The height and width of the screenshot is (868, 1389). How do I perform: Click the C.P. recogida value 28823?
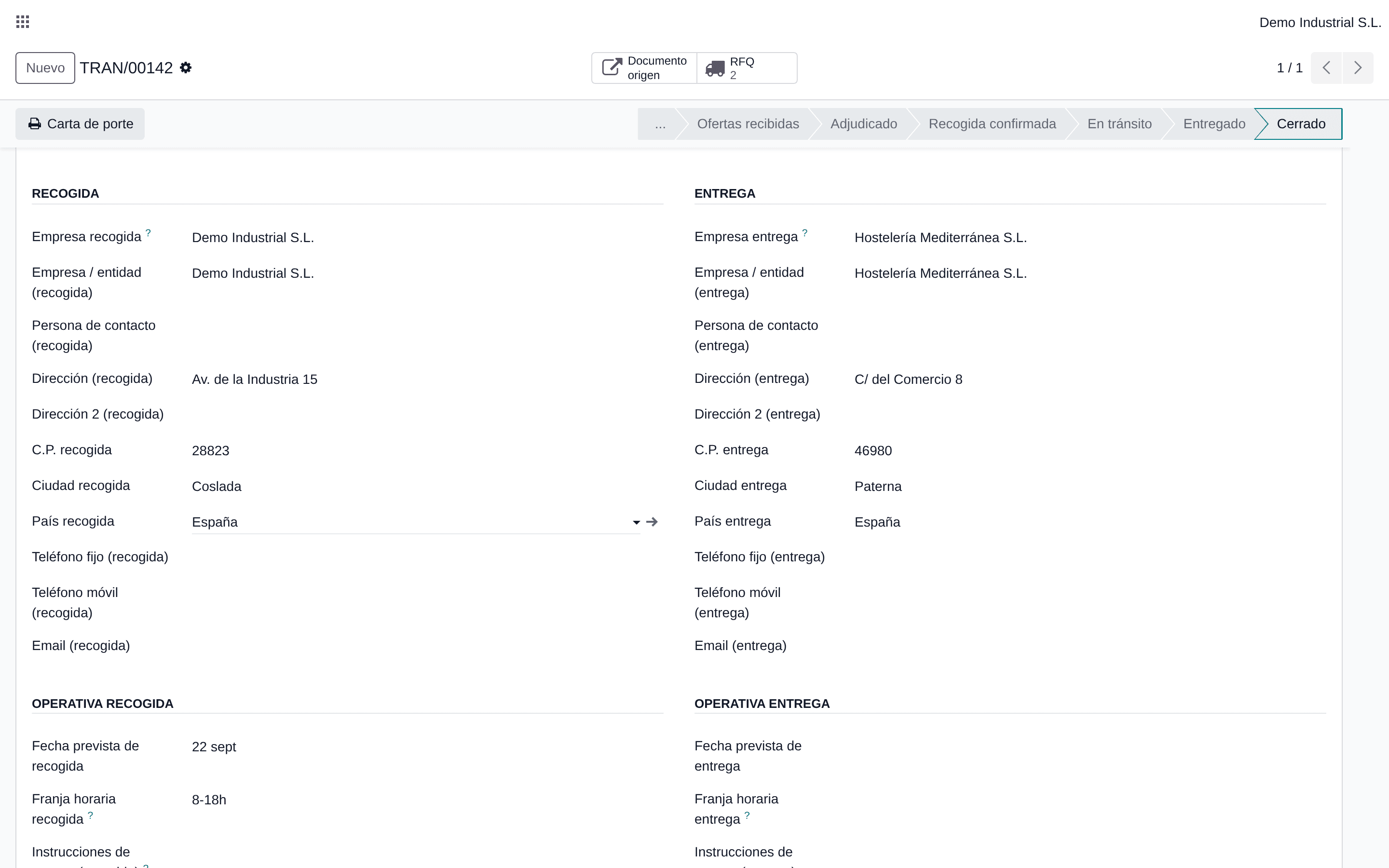pos(211,451)
